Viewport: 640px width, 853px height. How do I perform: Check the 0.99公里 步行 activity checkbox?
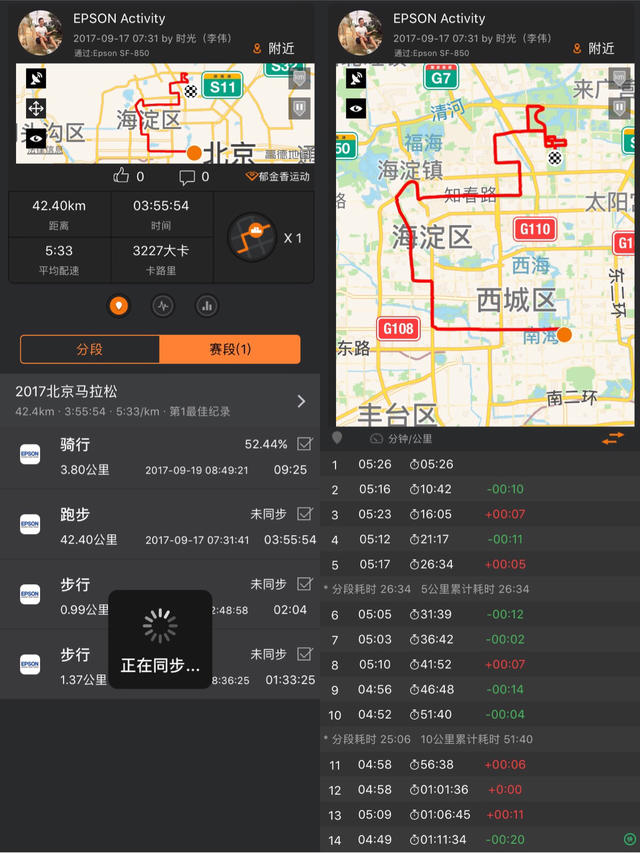pyautogui.click(x=305, y=584)
